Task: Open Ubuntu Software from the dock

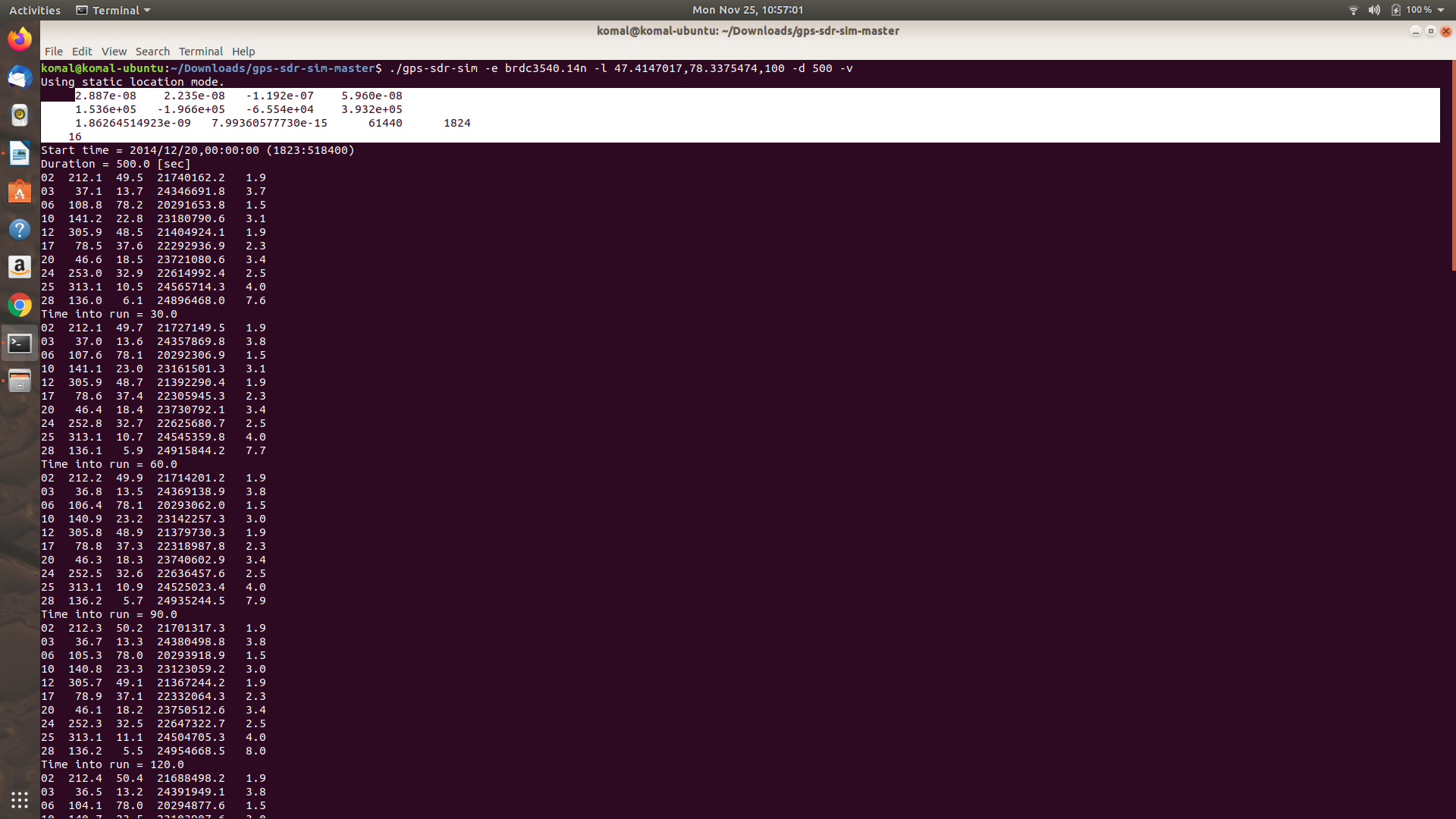Action: [x=20, y=191]
